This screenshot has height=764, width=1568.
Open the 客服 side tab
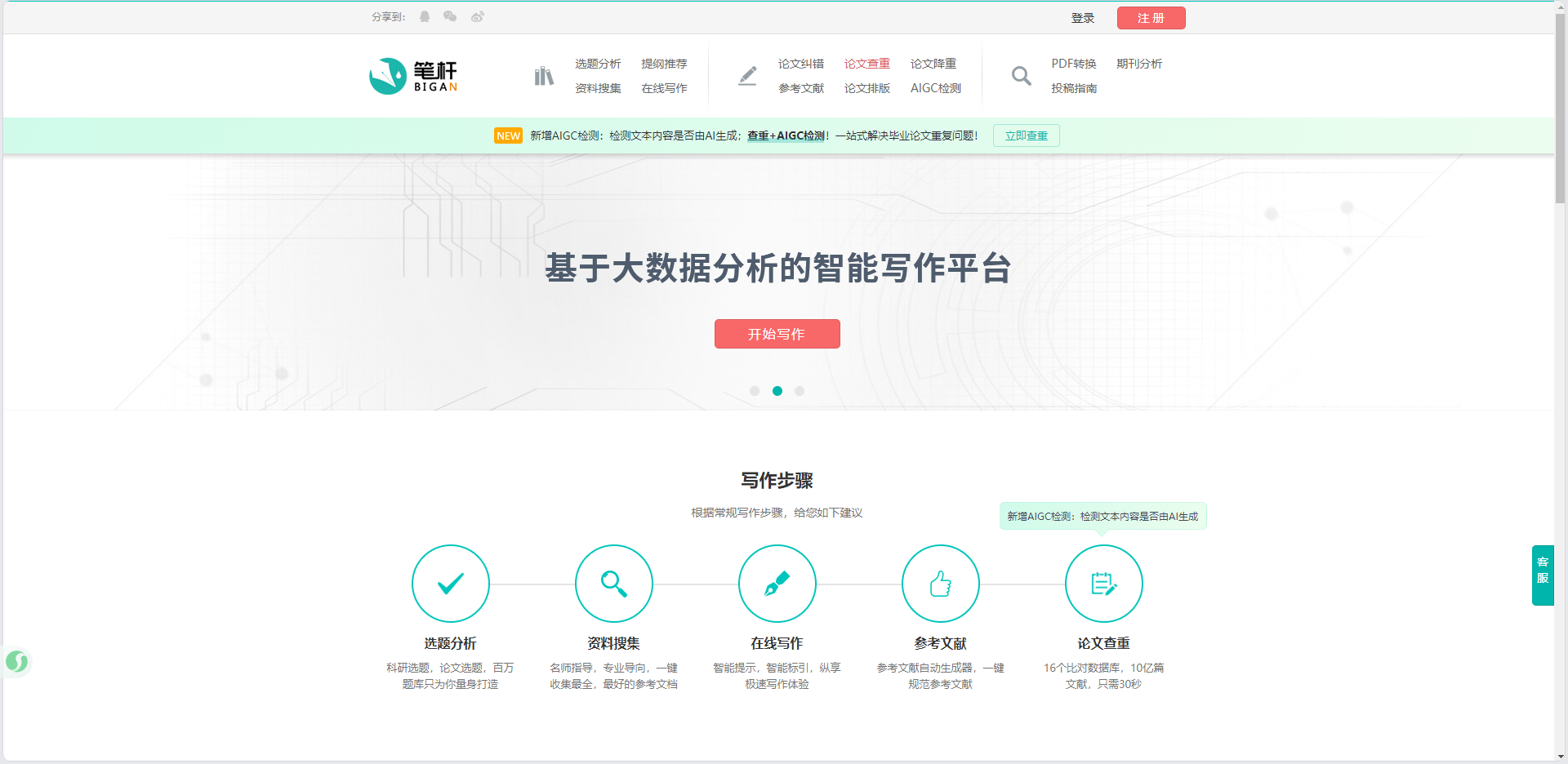(x=1542, y=575)
